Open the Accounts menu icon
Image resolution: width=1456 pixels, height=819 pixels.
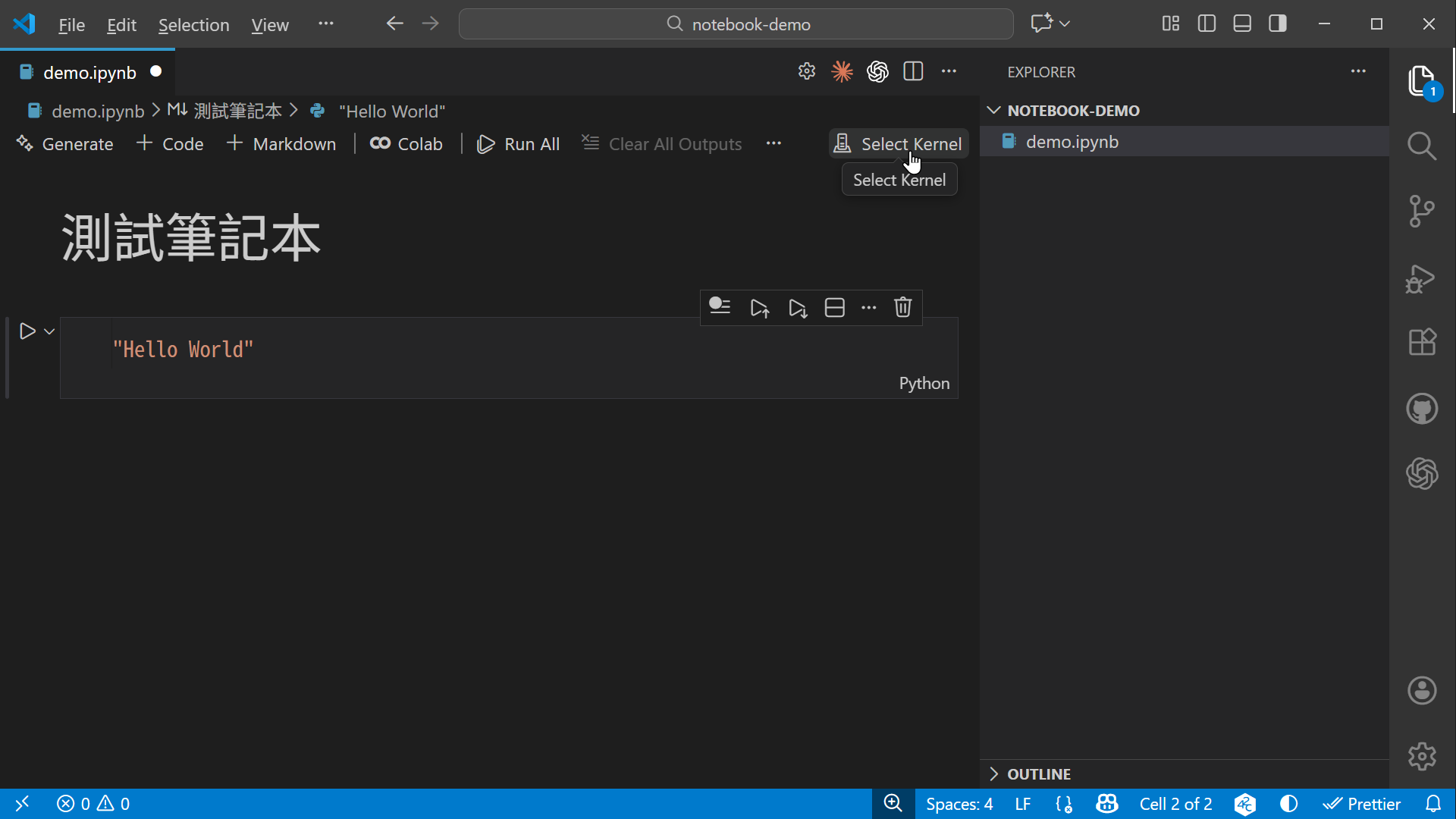coord(1422,690)
